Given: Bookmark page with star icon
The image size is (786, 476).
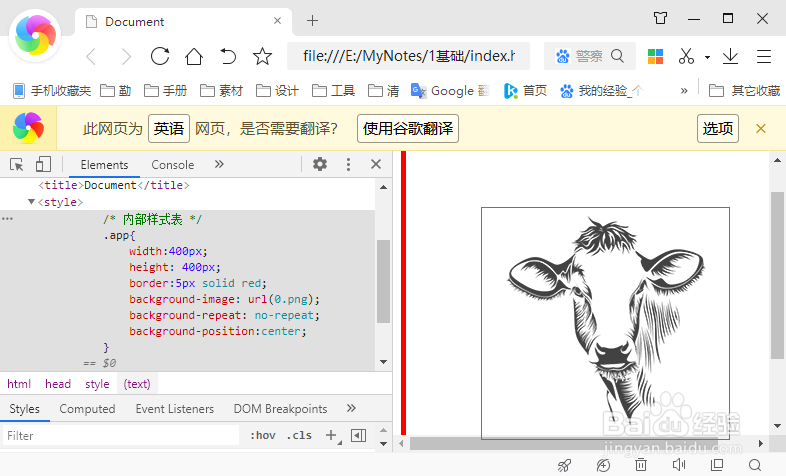Looking at the screenshot, I should 262,56.
